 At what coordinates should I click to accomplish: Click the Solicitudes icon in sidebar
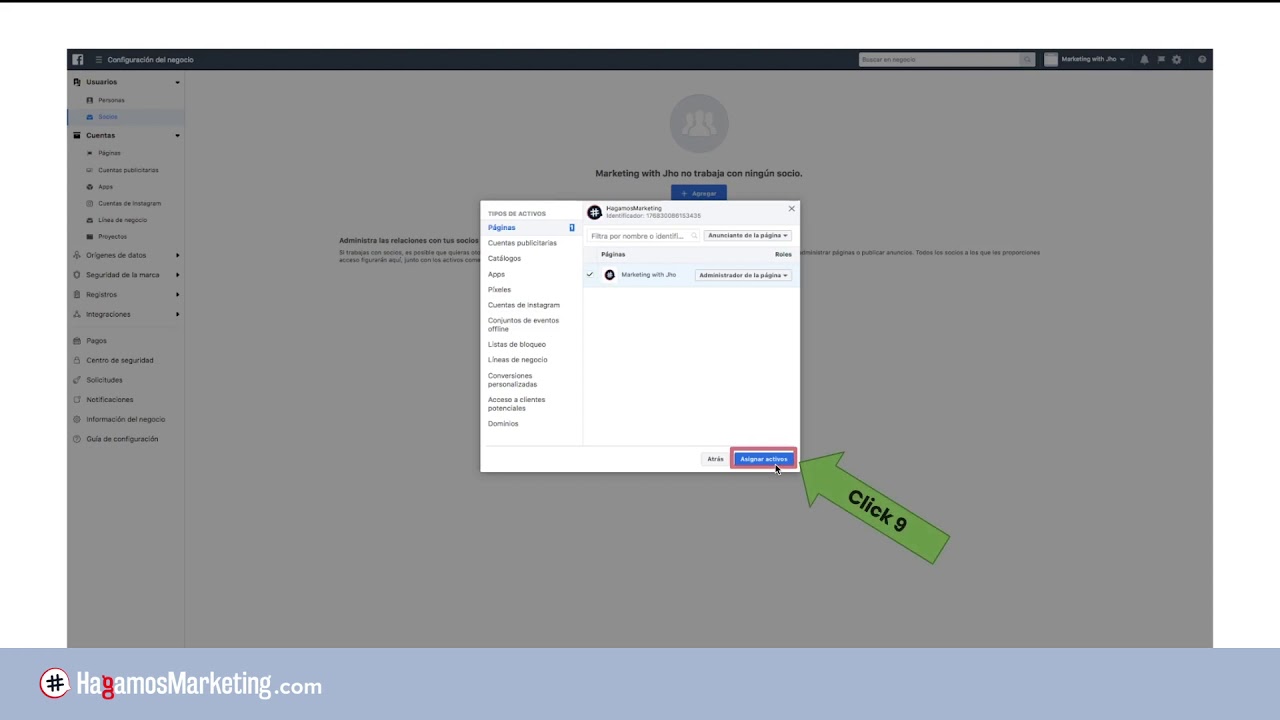click(77, 380)
